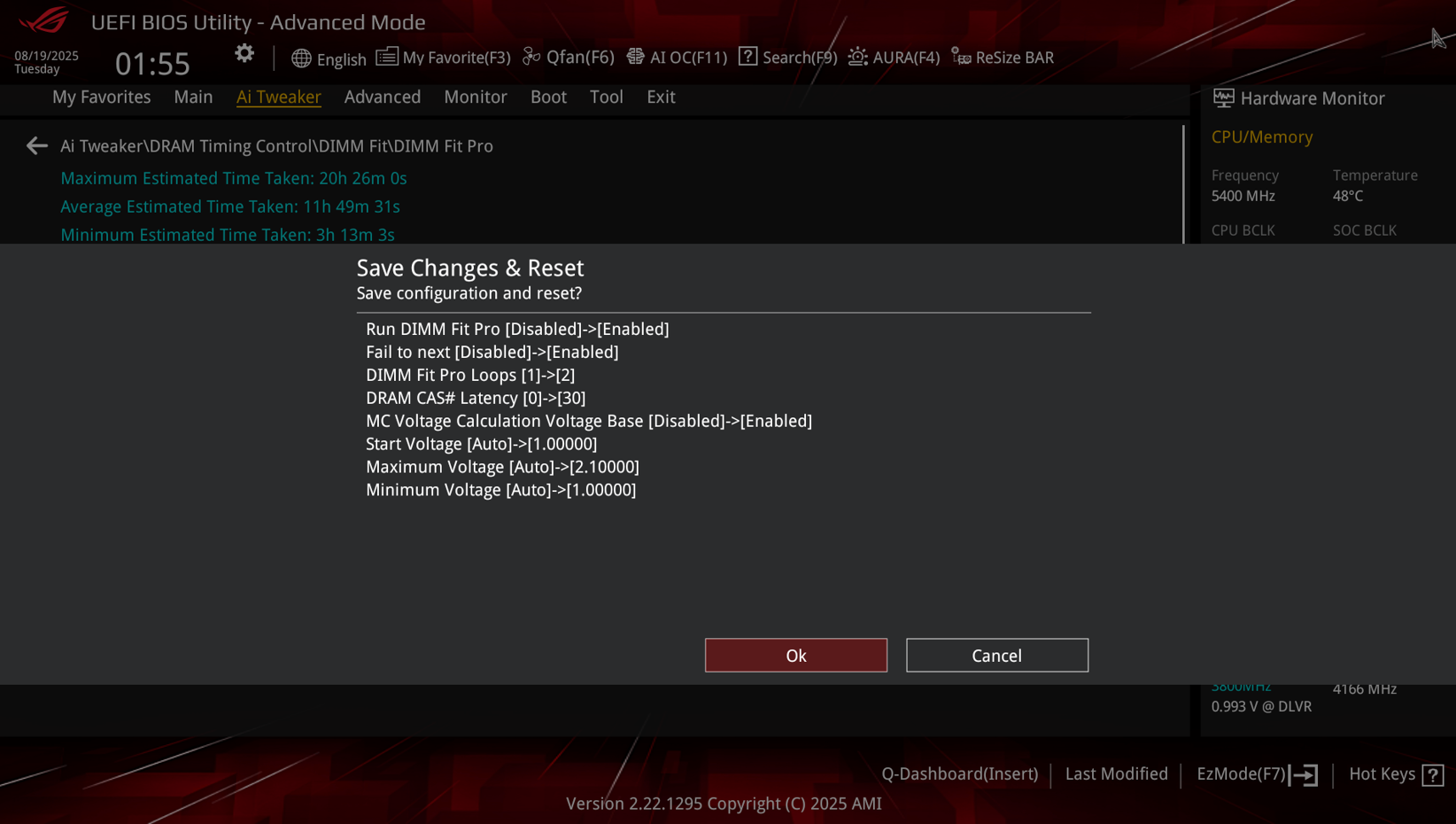Open the Hot Keys help icon

pos(1433,775)
